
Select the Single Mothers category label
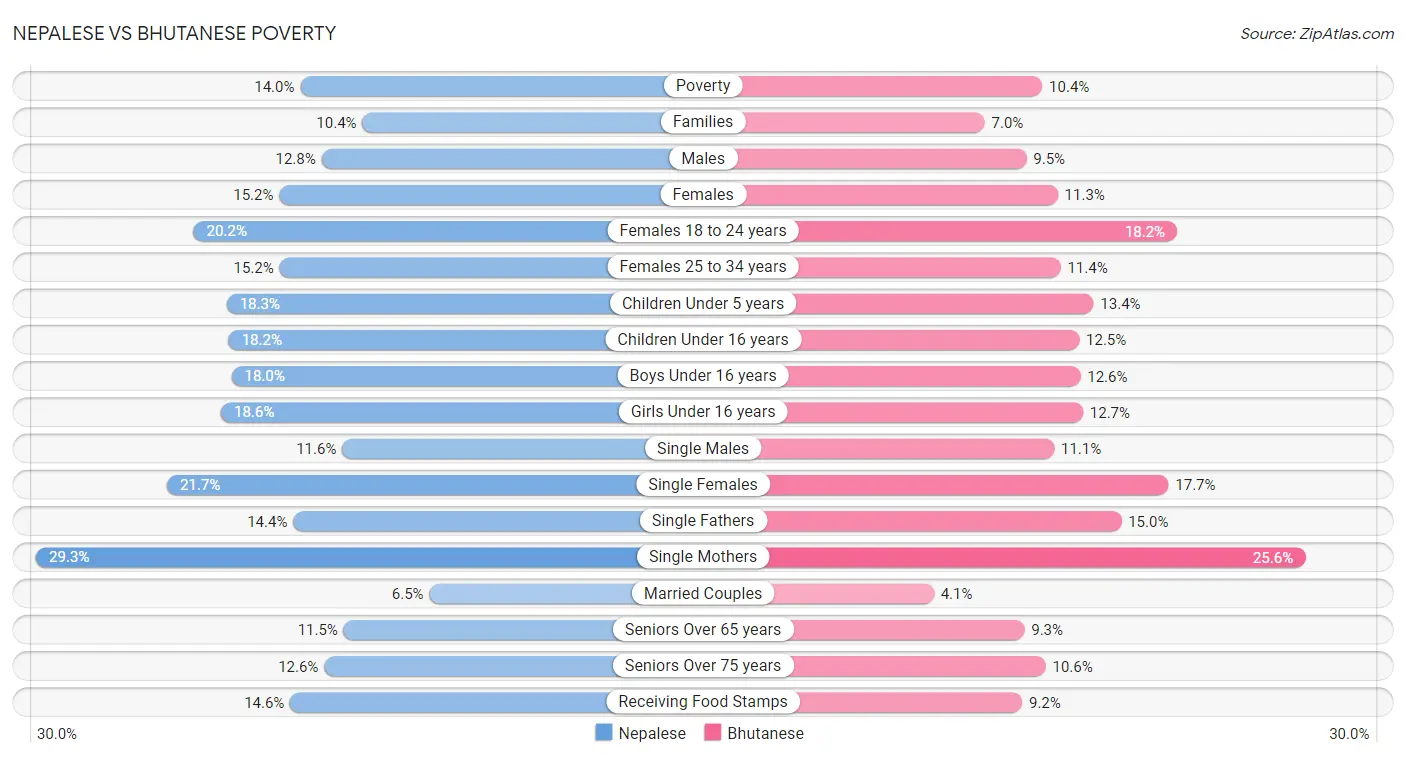pos(703,557)
